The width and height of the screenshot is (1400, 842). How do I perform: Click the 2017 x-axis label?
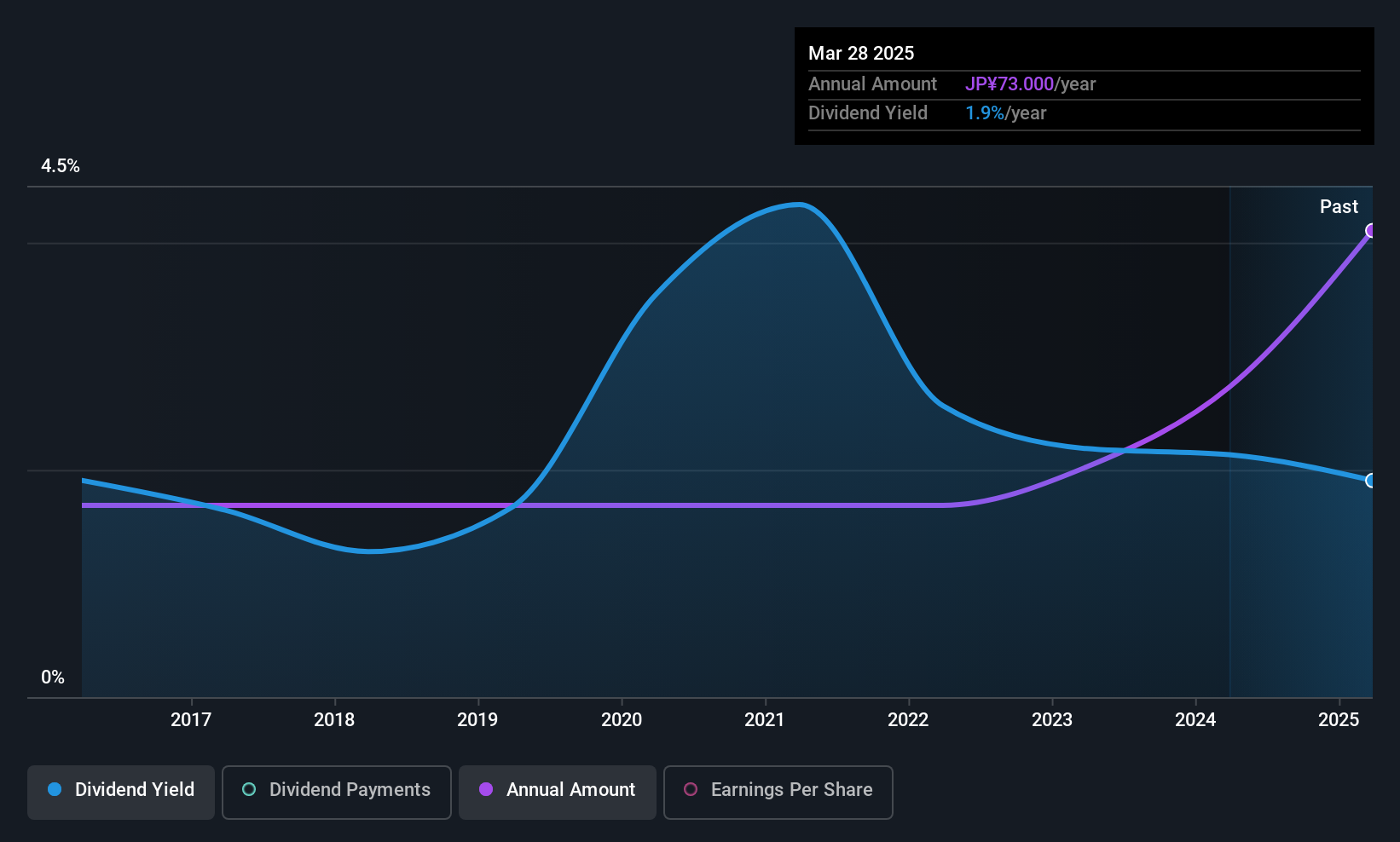[191, 719]
